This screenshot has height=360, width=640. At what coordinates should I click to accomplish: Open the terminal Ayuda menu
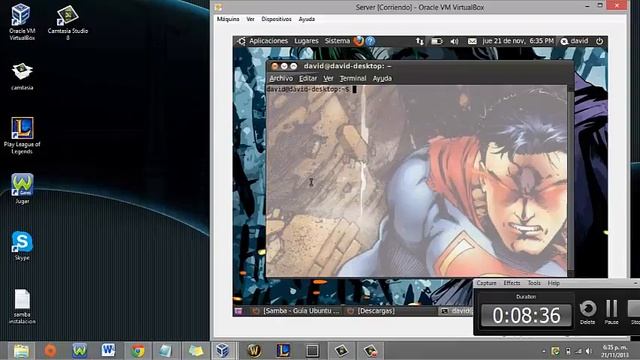(382, 78)
